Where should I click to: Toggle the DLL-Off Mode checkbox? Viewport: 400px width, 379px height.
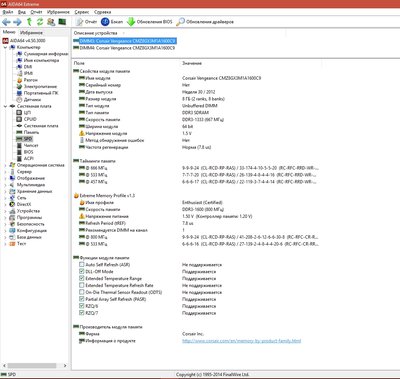pos(82,271)
